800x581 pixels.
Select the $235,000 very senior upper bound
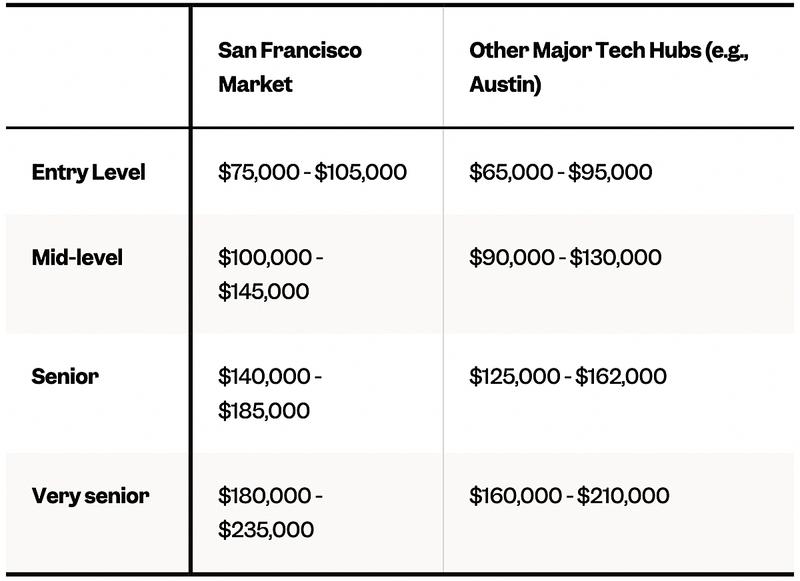coord(266,529)
